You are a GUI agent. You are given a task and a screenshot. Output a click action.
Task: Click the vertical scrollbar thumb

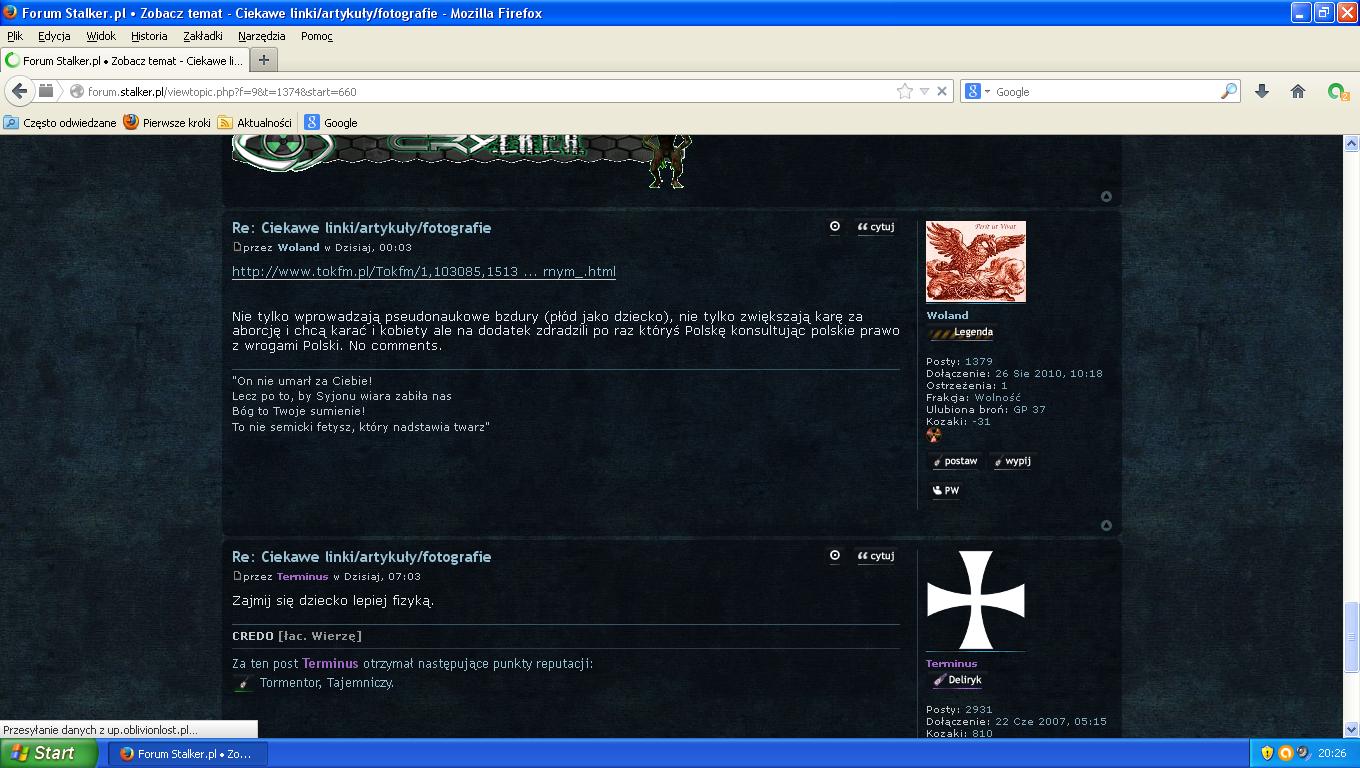click(x=1351, y=638)
